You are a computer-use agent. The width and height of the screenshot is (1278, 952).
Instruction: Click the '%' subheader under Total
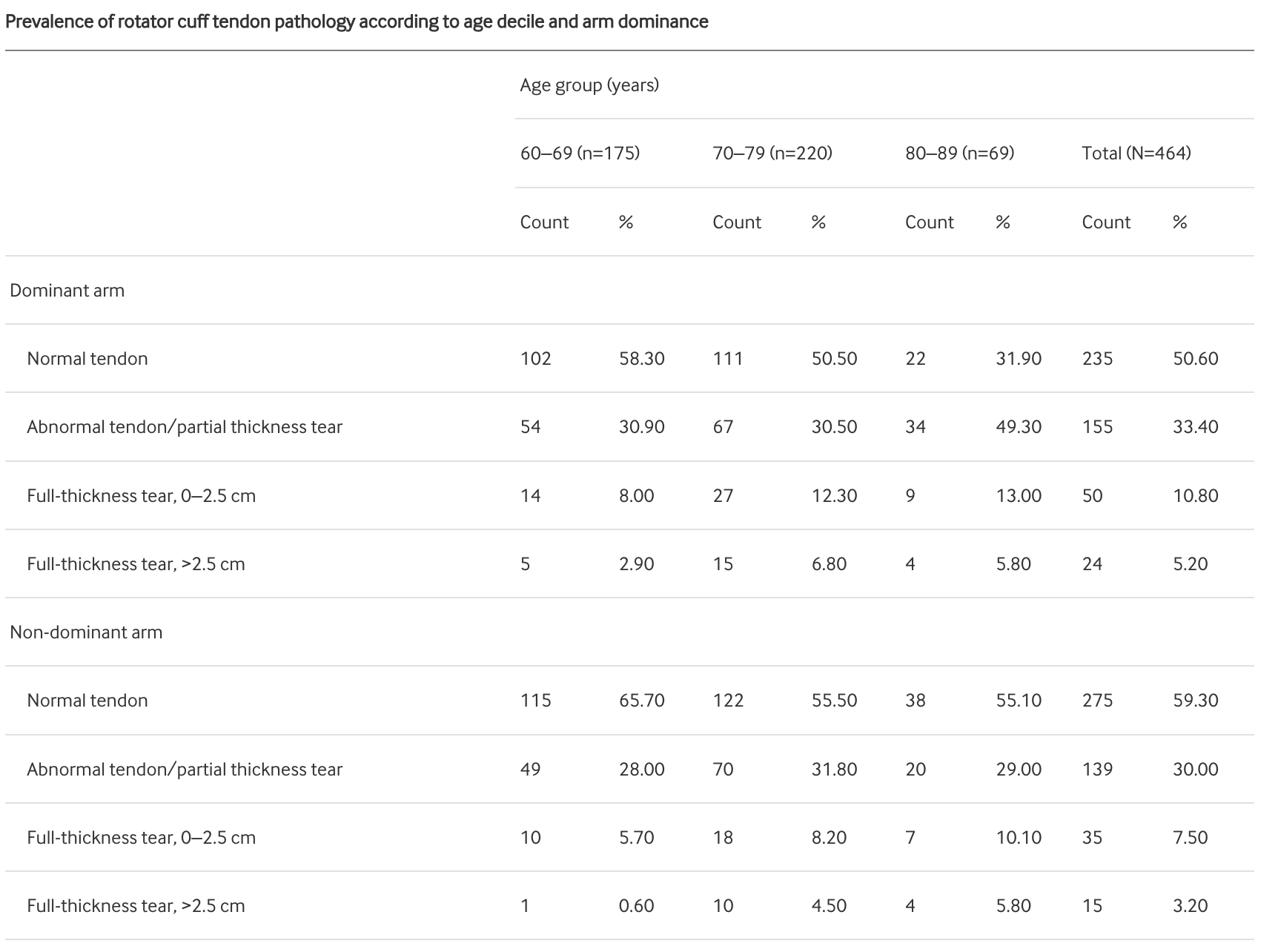coord(1180,222)
